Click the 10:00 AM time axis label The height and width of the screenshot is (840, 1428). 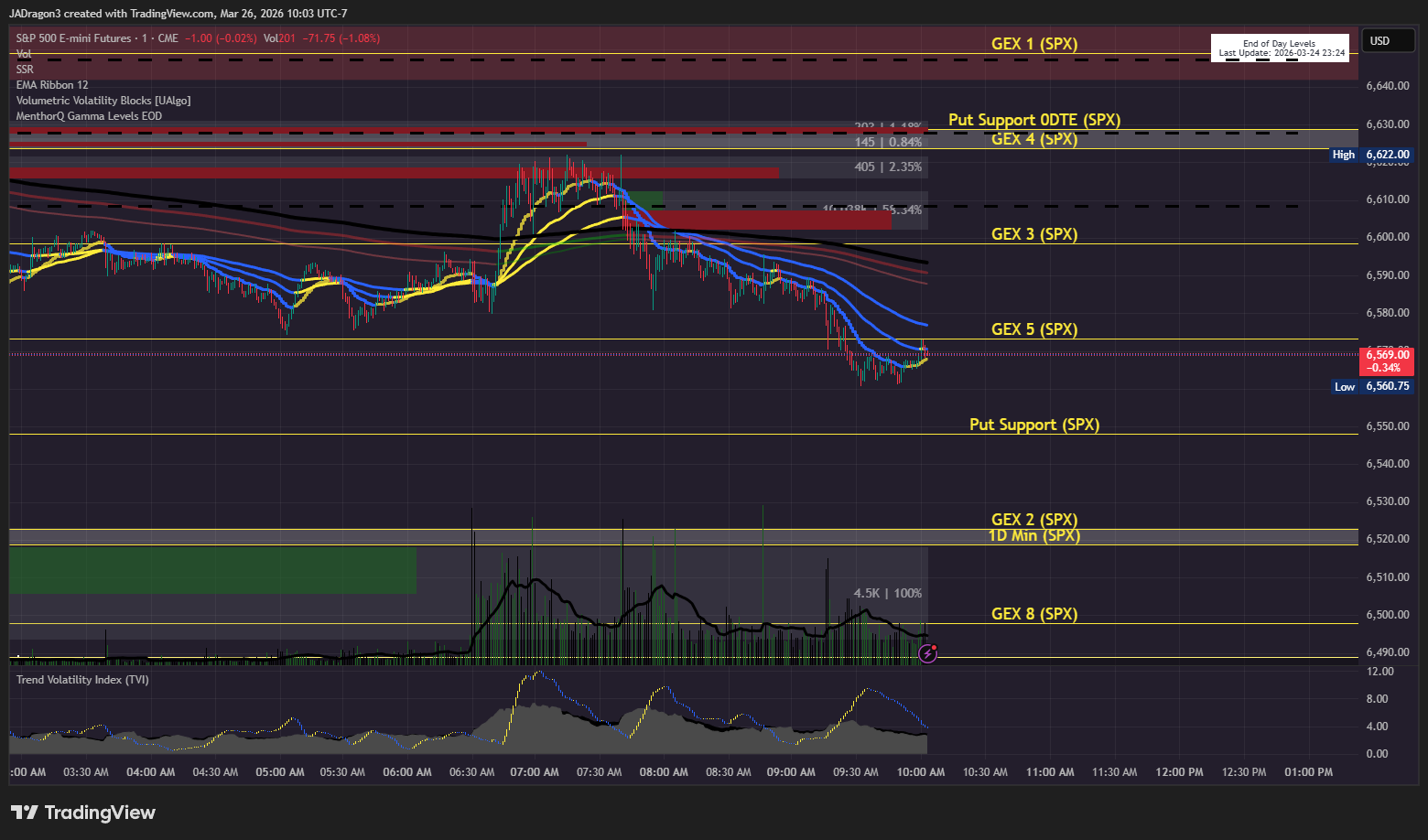pyautogui.click(x=921, y=772)
